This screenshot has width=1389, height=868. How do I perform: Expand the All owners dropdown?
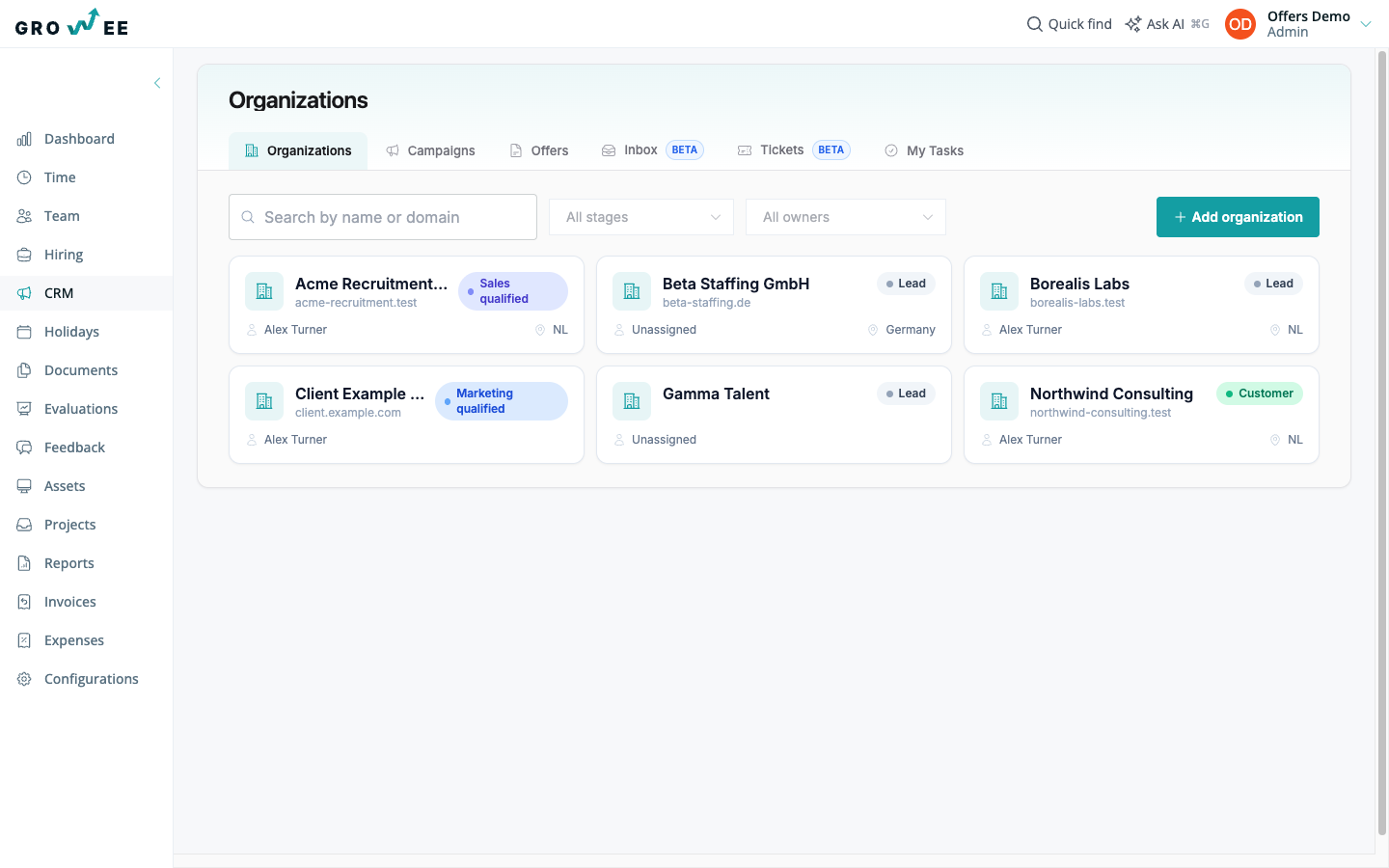(x=846, y=217)
